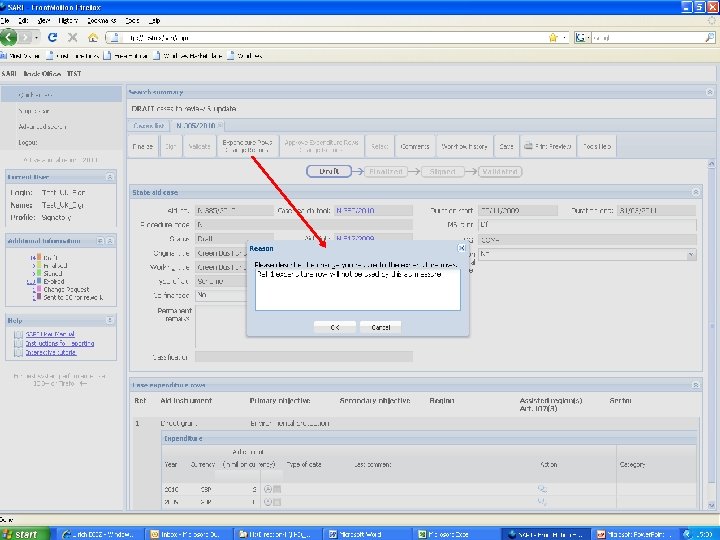The width and height of the screenshot is (720, 540).
Task: Click the Draft color legend square
Action: [x=39, y=257]
